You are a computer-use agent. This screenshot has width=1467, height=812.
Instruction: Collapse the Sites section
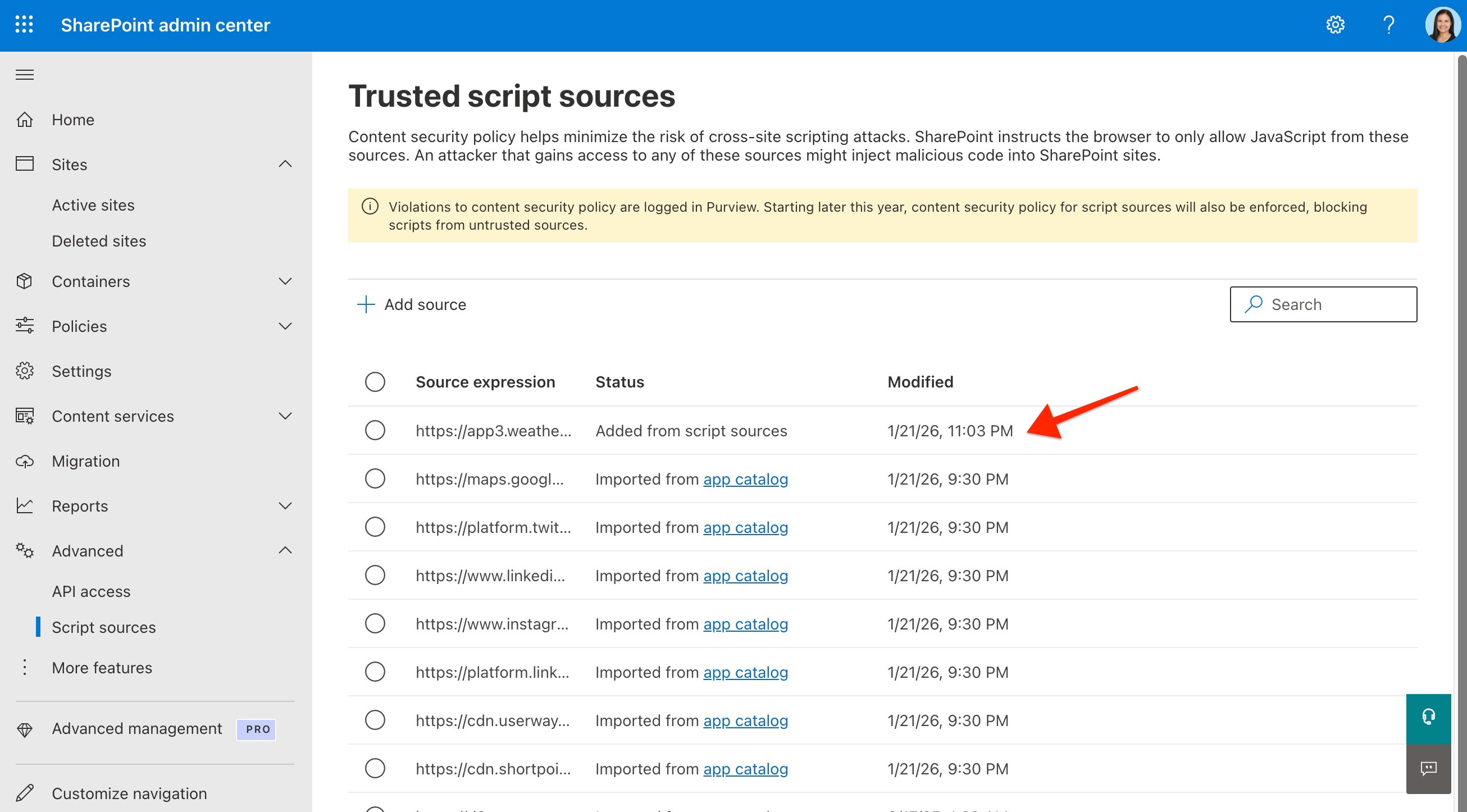[x=286, y=164]
